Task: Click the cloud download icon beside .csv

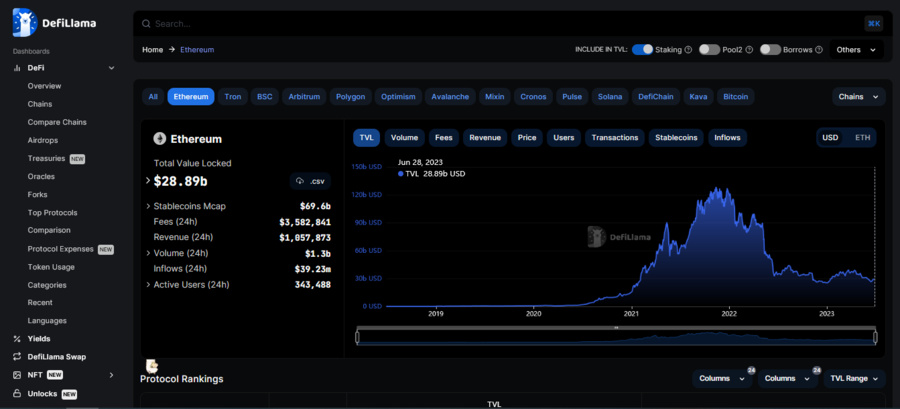Action: point(300,181)
